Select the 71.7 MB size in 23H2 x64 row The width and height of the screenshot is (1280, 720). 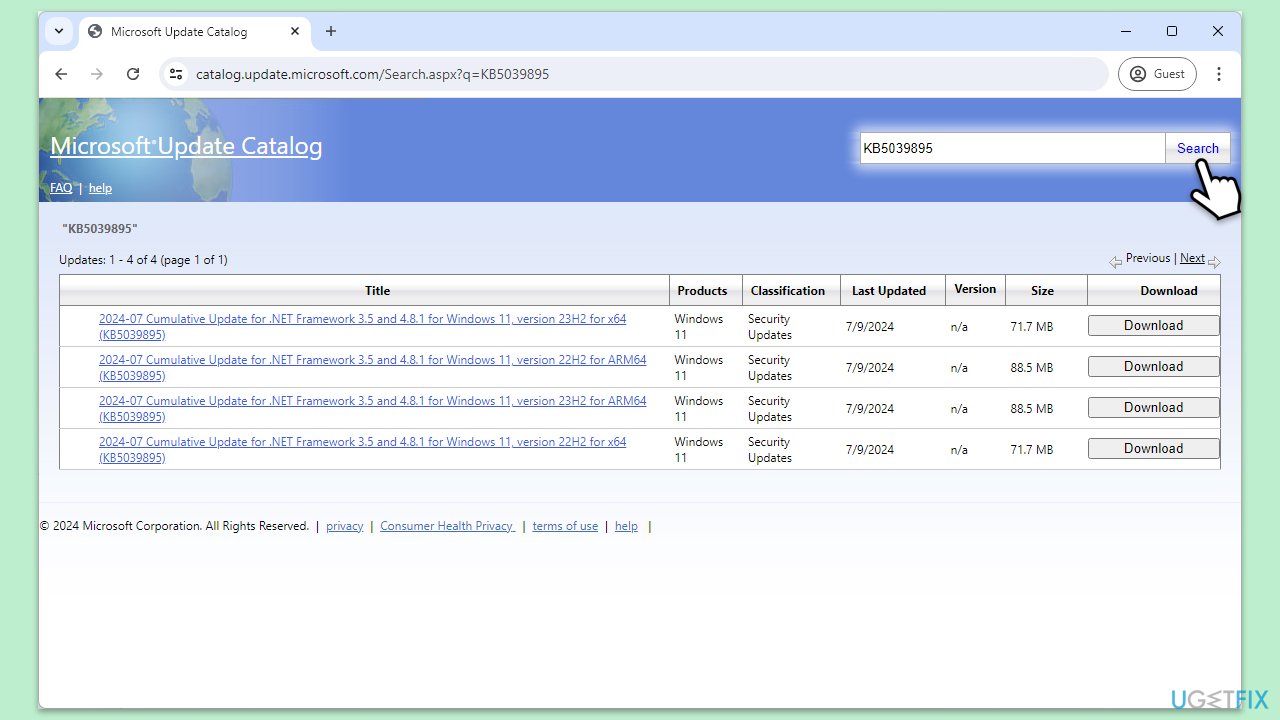click(1031, 327)
